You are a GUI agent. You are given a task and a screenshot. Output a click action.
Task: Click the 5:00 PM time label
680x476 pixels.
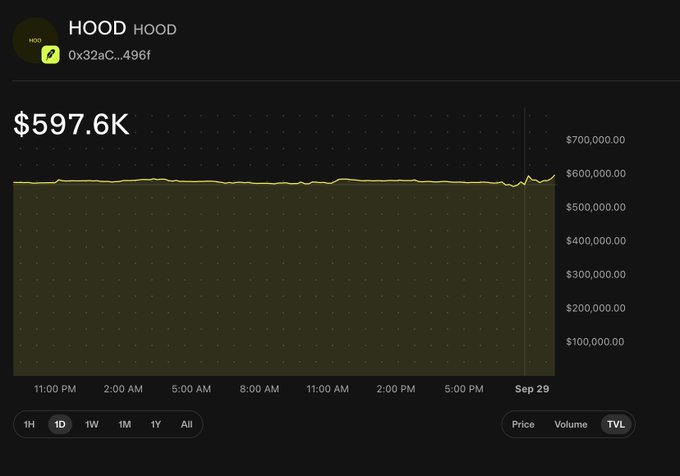[x=464, y=389]
